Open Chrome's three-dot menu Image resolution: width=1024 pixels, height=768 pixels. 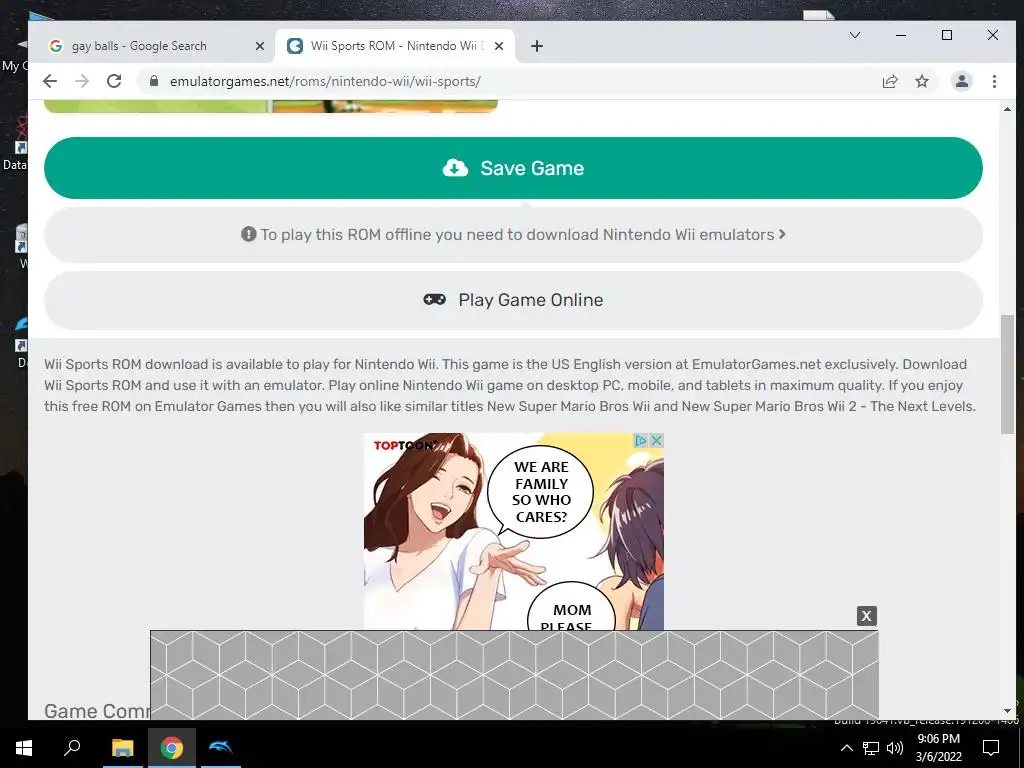(994, 82)
